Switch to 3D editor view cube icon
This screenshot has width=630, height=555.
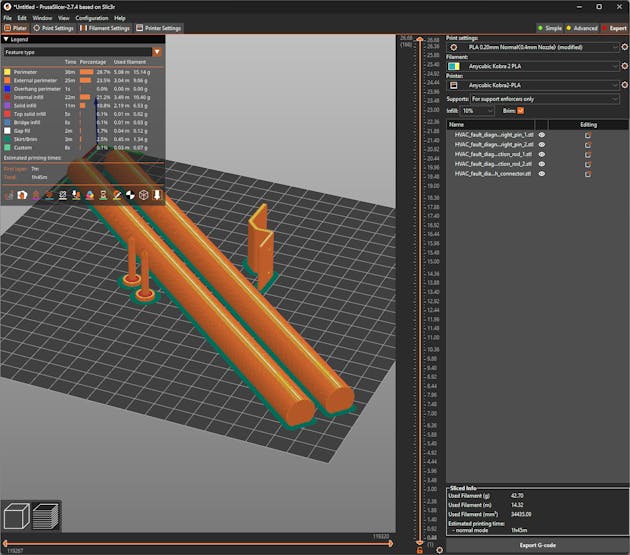click(x=16, y=515)
